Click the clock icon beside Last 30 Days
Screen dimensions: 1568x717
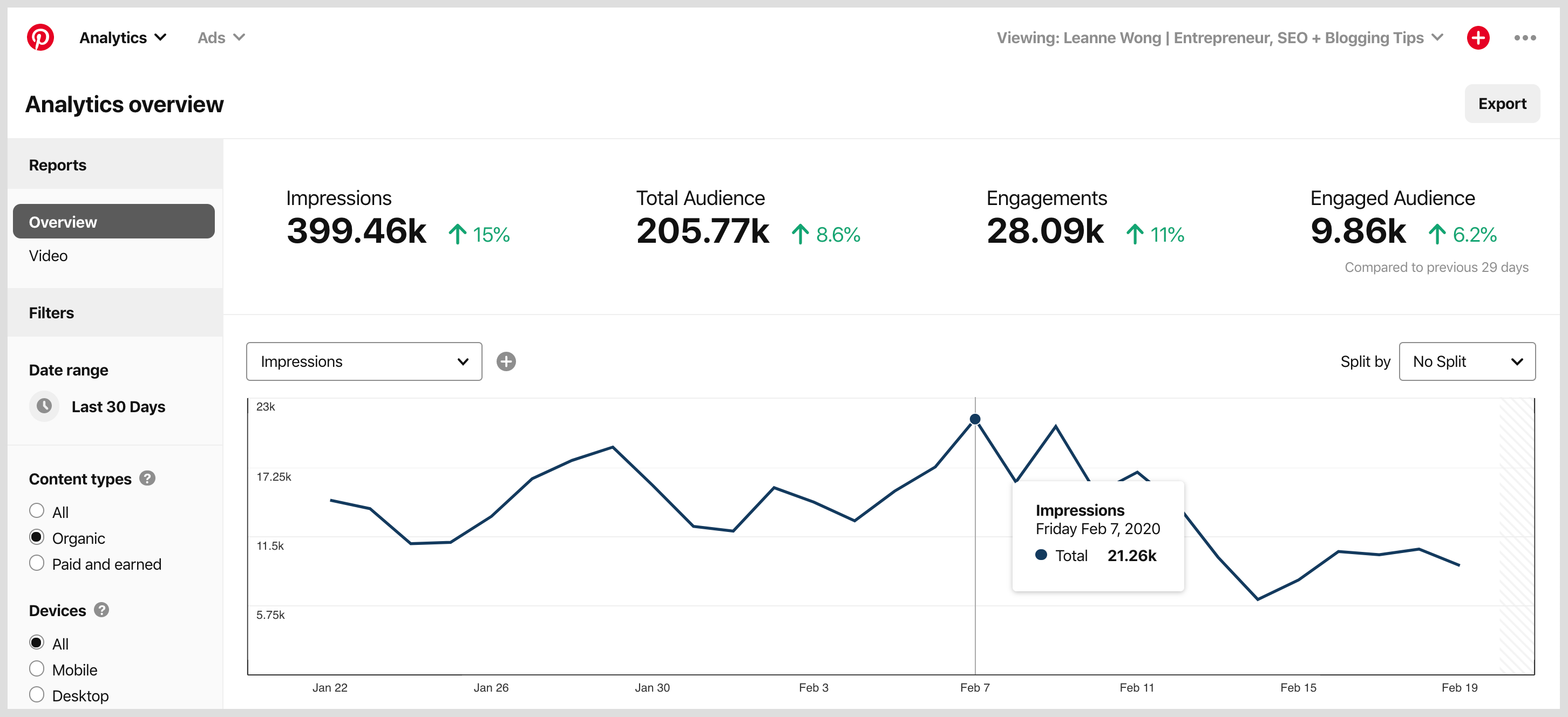coord(43,406)
